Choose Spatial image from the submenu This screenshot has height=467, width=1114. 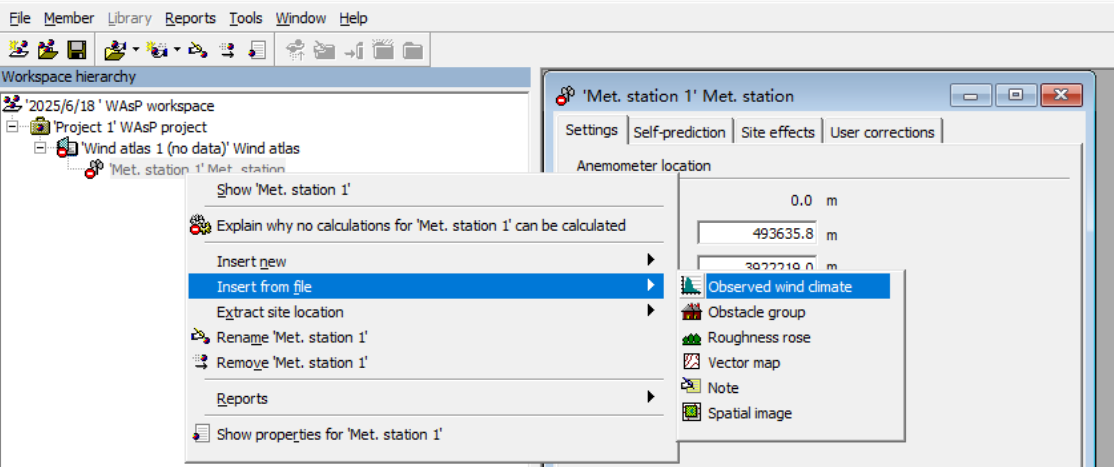coord(749,412)
